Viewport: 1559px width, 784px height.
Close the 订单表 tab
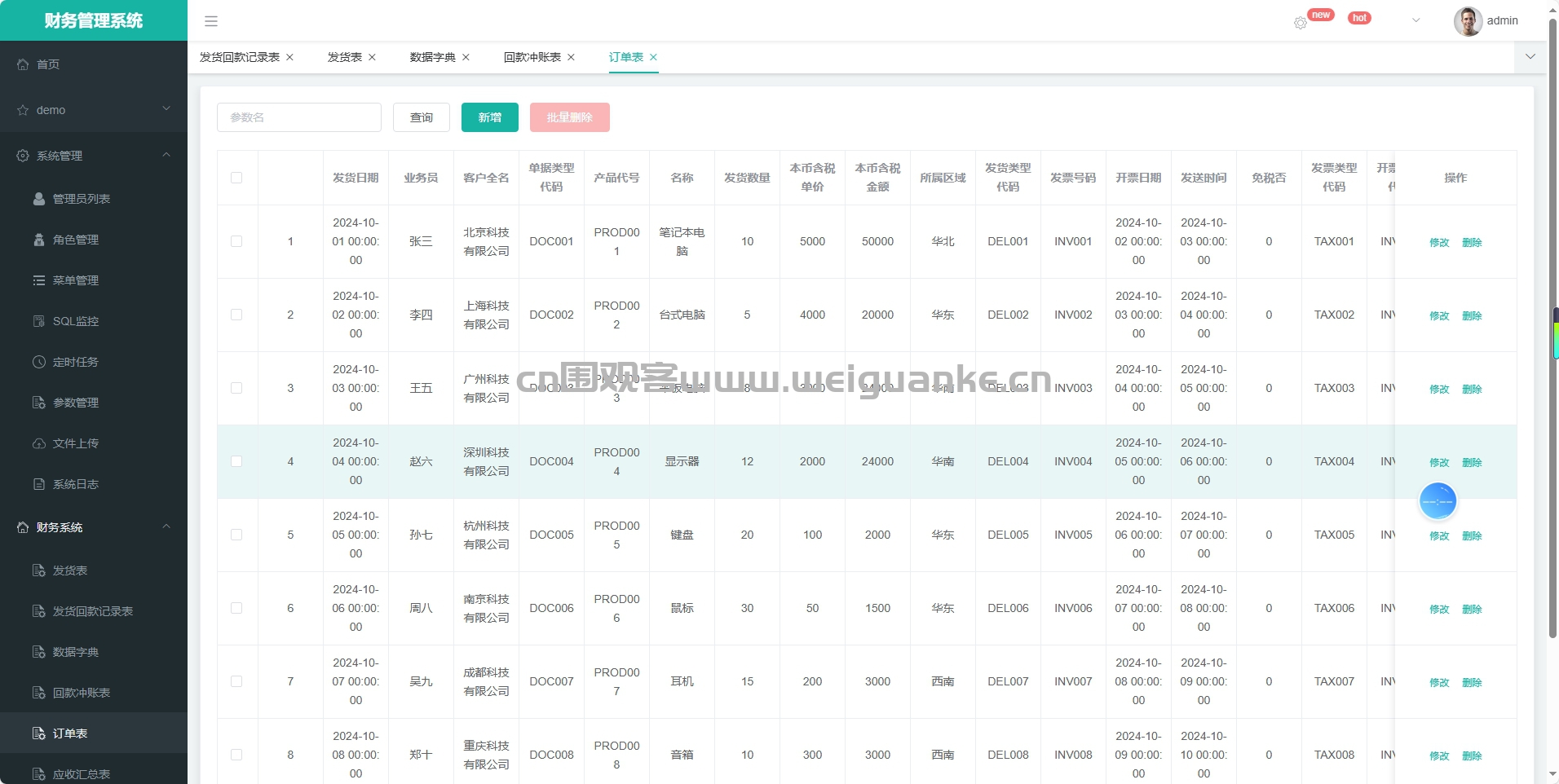tap(653, 57)
